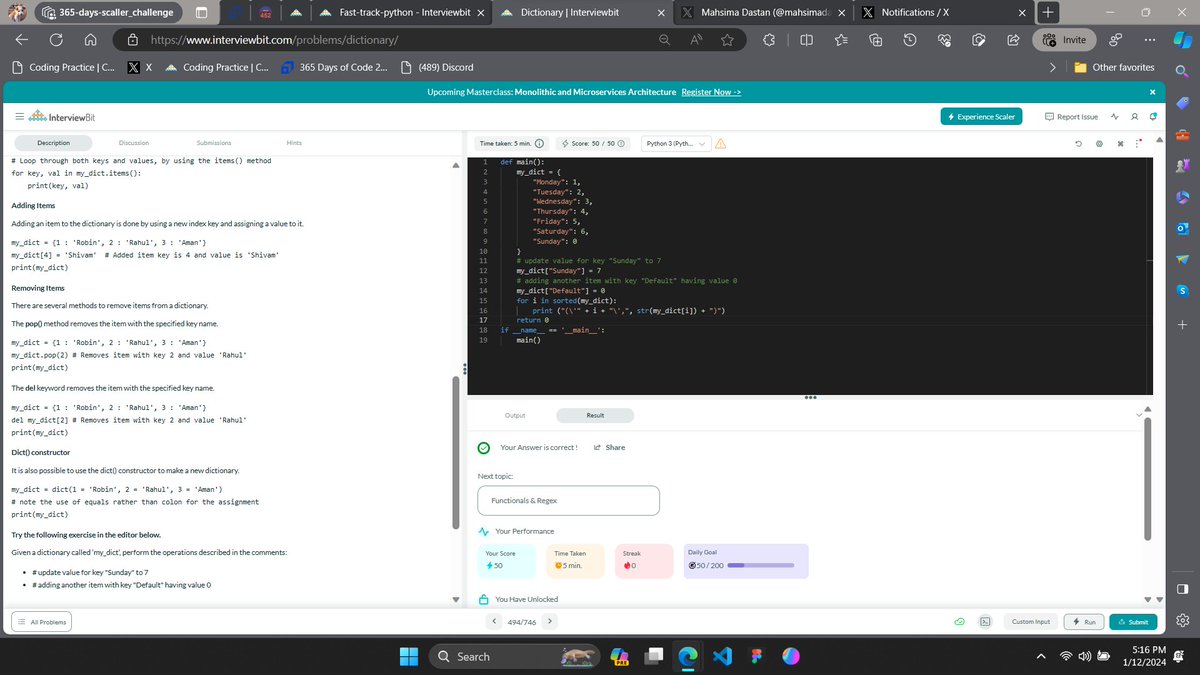Refresh the browser page
1200x675 pixels.
click(x=57, y=40)
